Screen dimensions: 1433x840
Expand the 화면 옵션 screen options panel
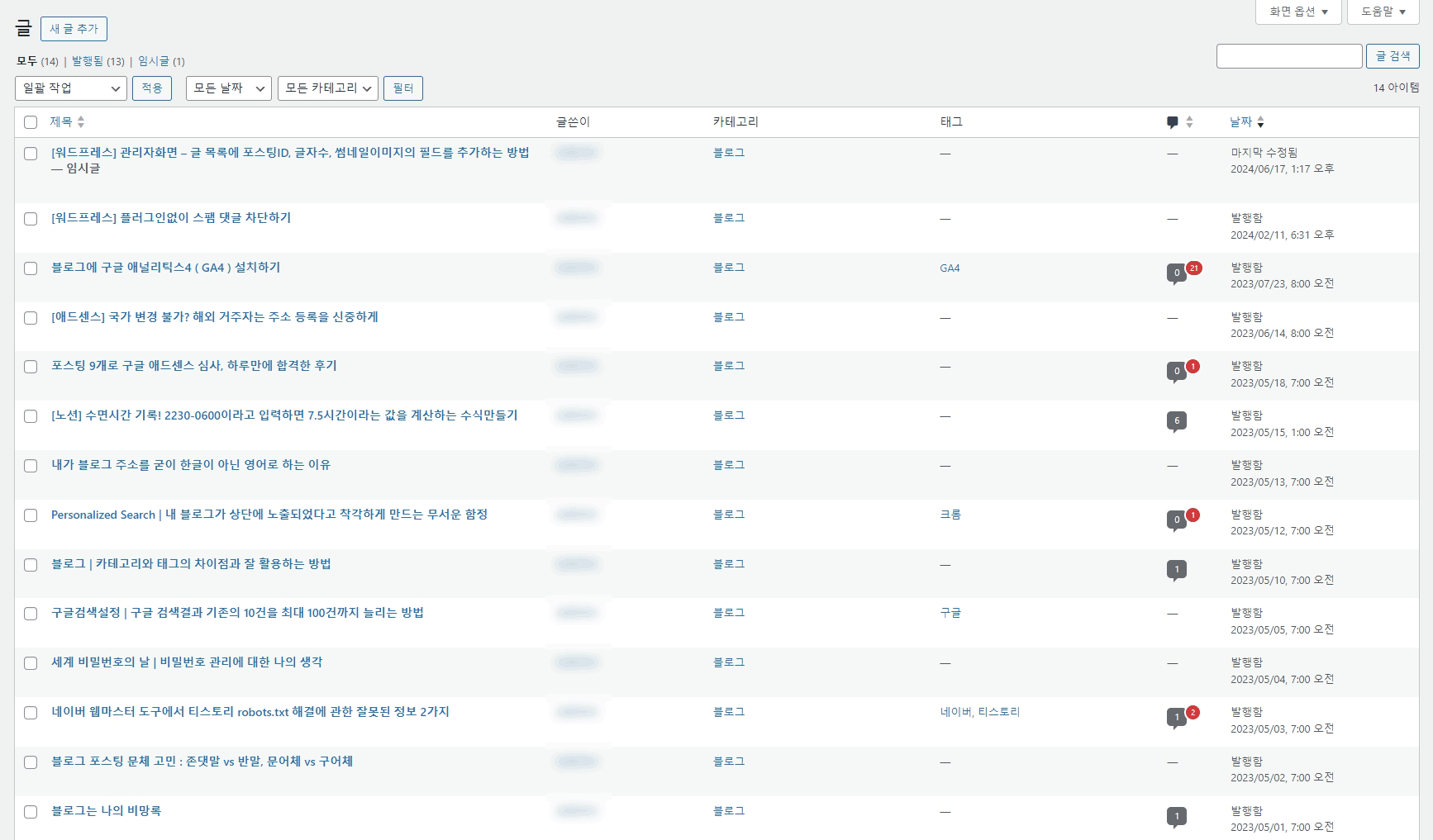[1298, 12]
